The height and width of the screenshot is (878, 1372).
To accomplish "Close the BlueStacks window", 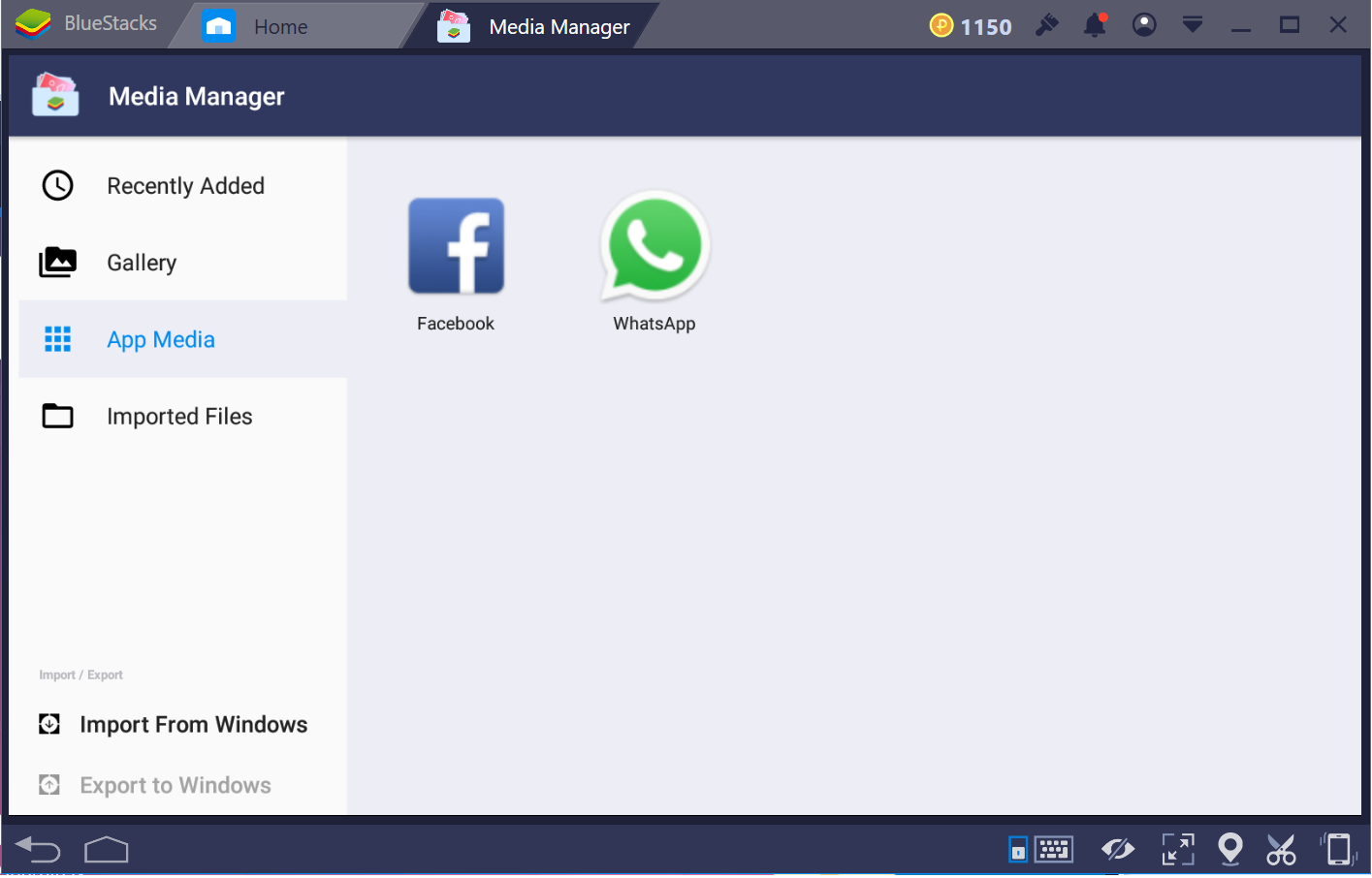I will [x=1338, y=25].
